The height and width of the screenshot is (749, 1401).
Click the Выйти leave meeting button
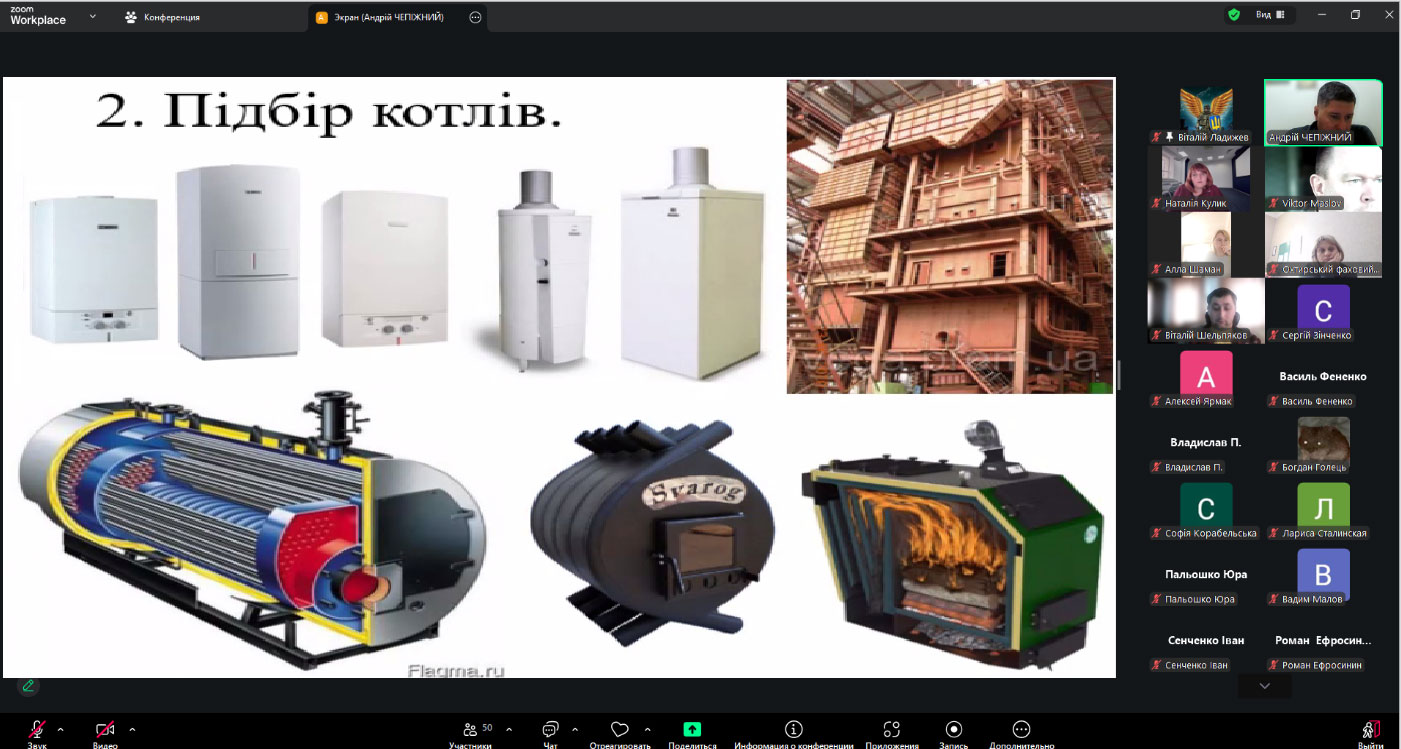[1371, 731]
